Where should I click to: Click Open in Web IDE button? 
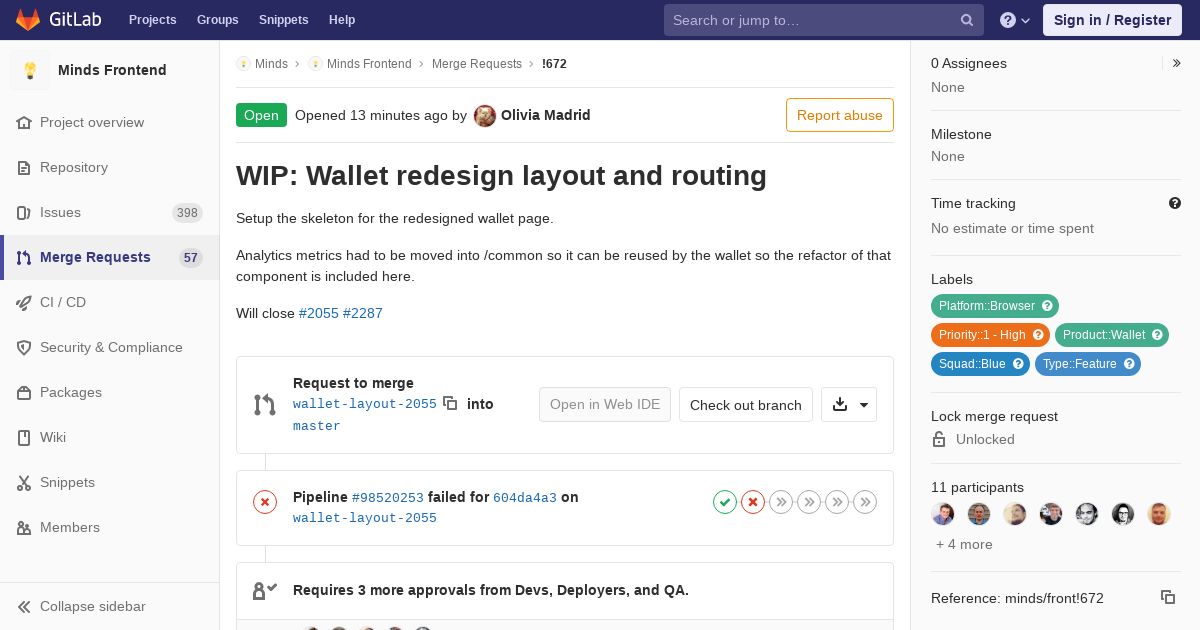coord(605,405)
